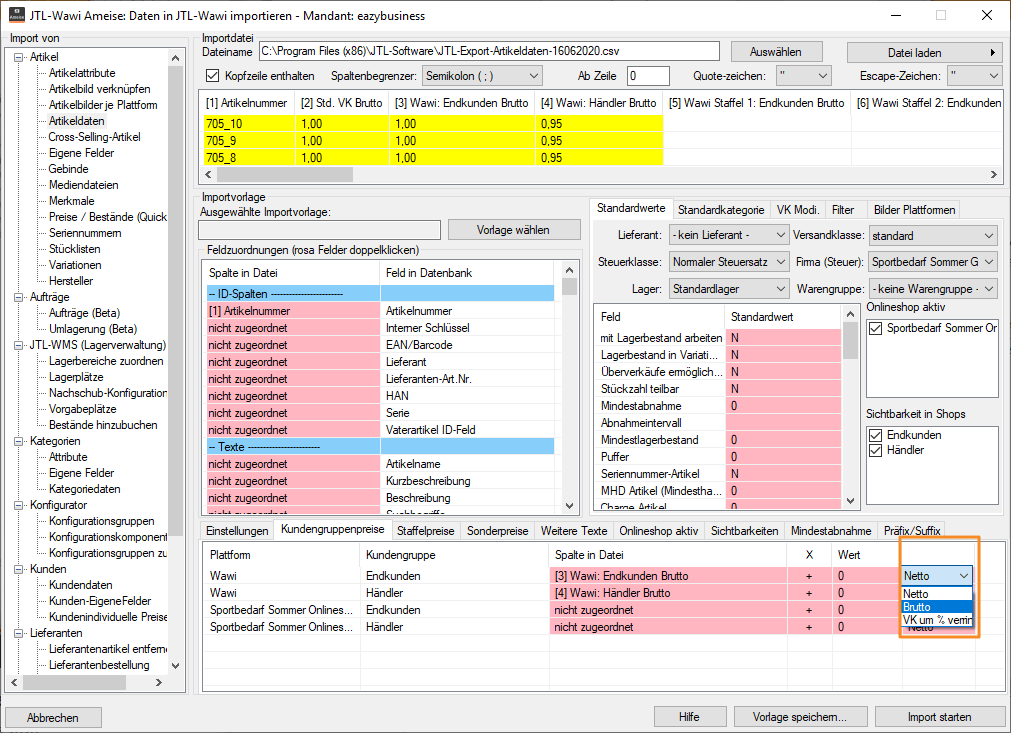
Task: Click the [4] Wawi: Händler Brutto mapping cell
Action: tap(668, 592)
